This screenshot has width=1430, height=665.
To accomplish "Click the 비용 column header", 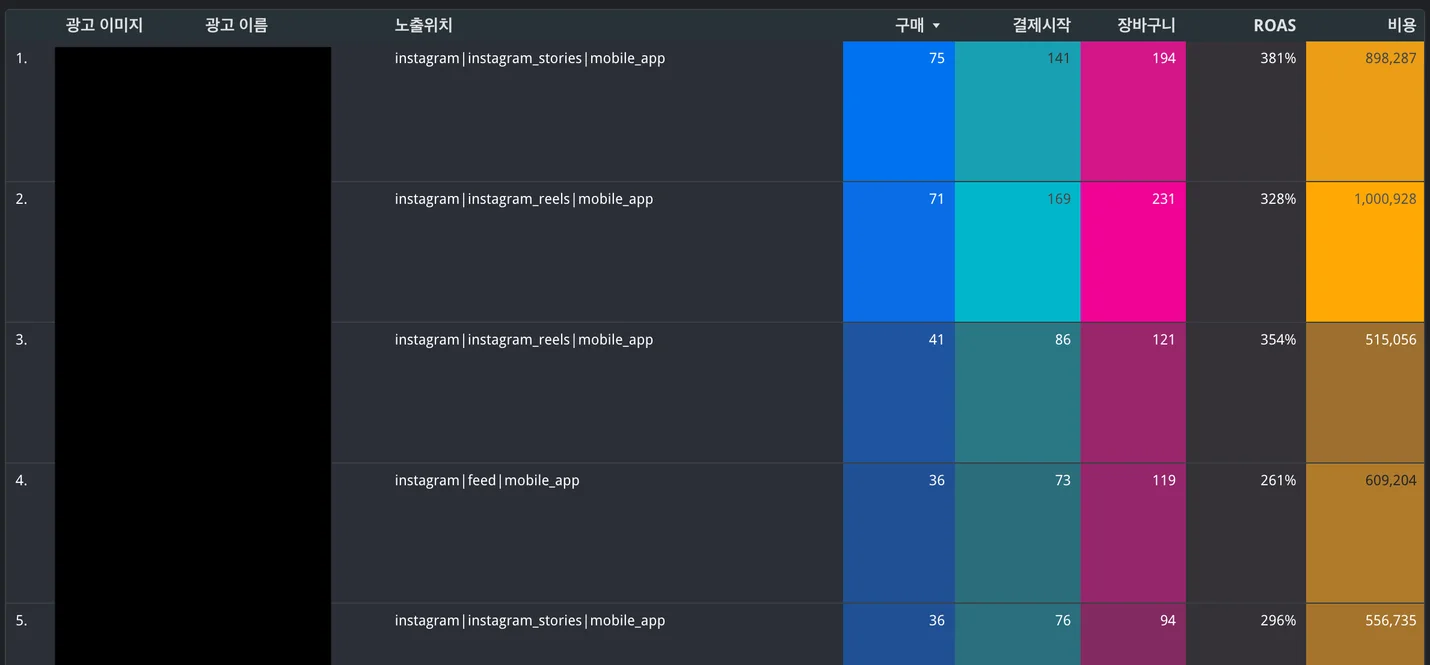I will (1402, 25).
